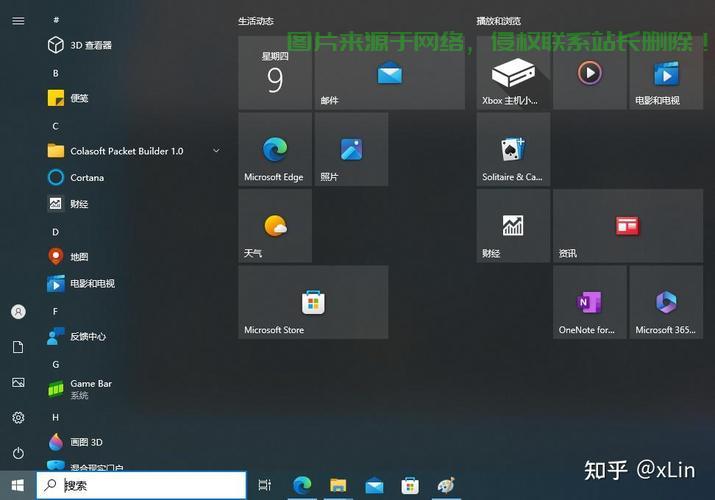Open the Microsoft 365... tile
Viewport: 715px width, 500px height.
[666, 302]
